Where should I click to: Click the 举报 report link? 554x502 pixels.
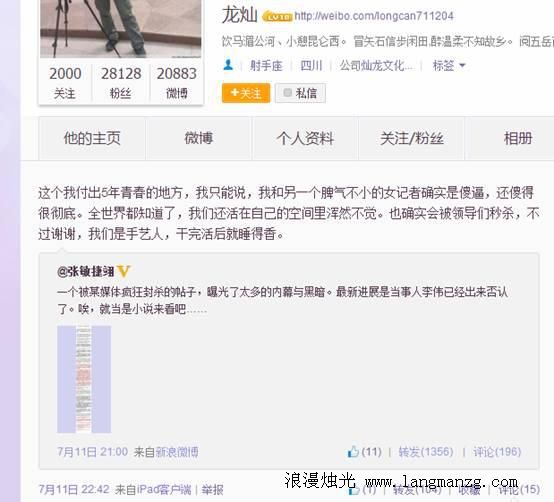[212, 490]
